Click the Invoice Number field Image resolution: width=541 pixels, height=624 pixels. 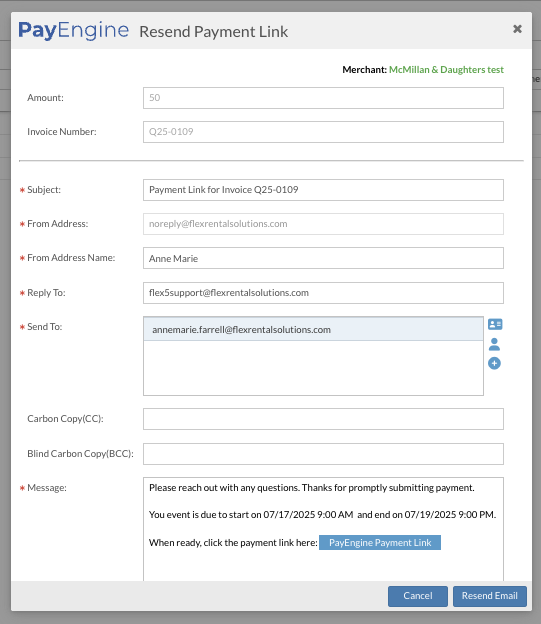[323, 132]
